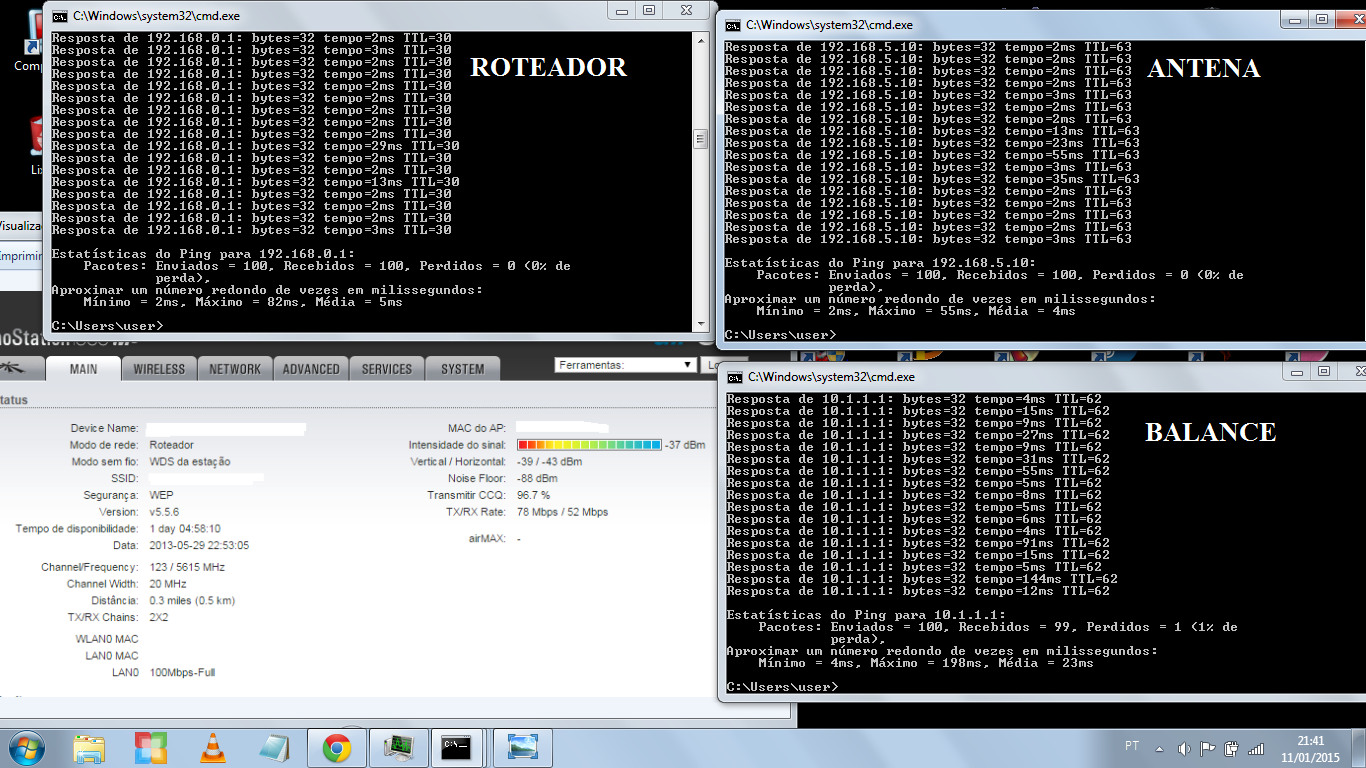Maximize the 192.168.0.1 ping window

click(648, 10)
